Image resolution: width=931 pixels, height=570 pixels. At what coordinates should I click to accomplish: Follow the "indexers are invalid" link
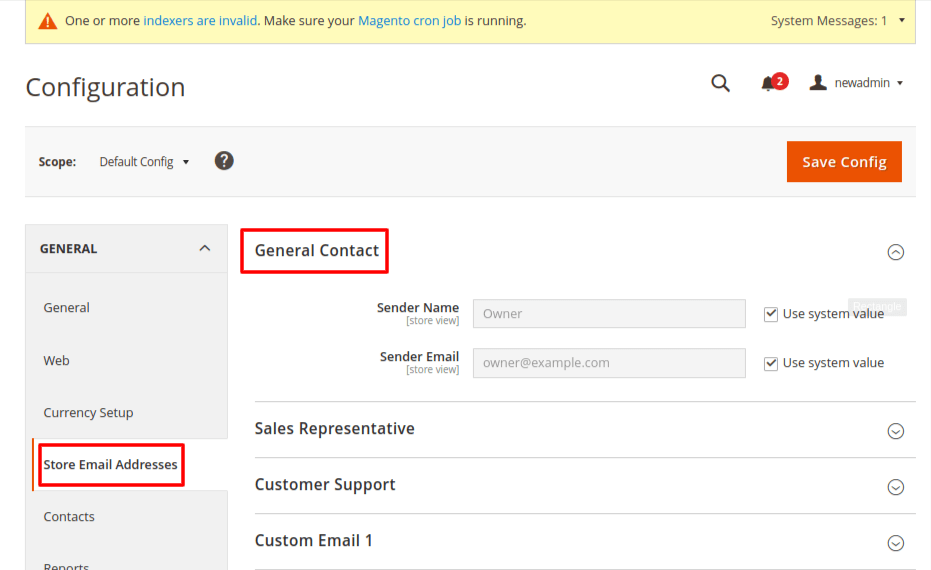pos(199,21)
